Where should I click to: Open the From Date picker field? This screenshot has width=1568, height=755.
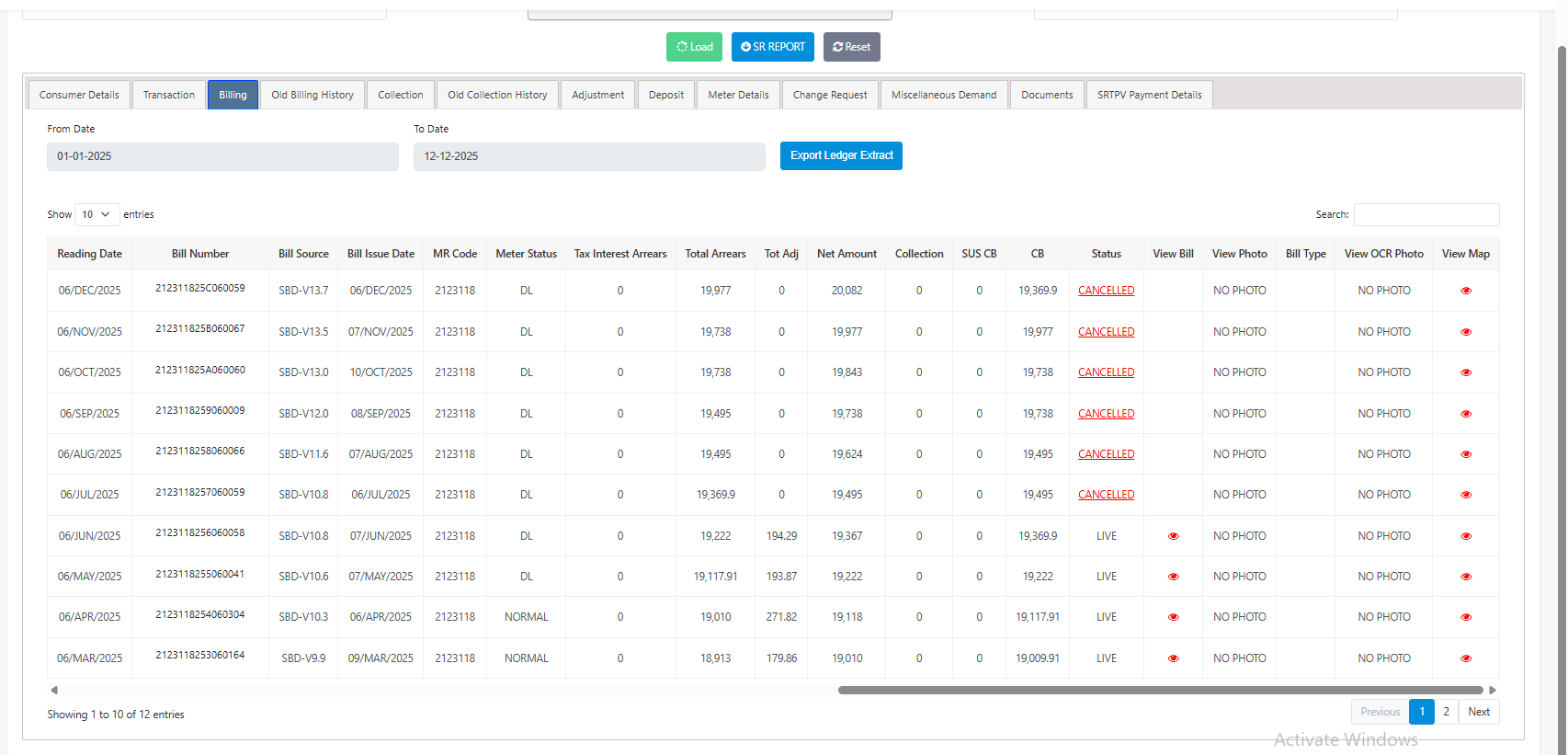[222, 156]
